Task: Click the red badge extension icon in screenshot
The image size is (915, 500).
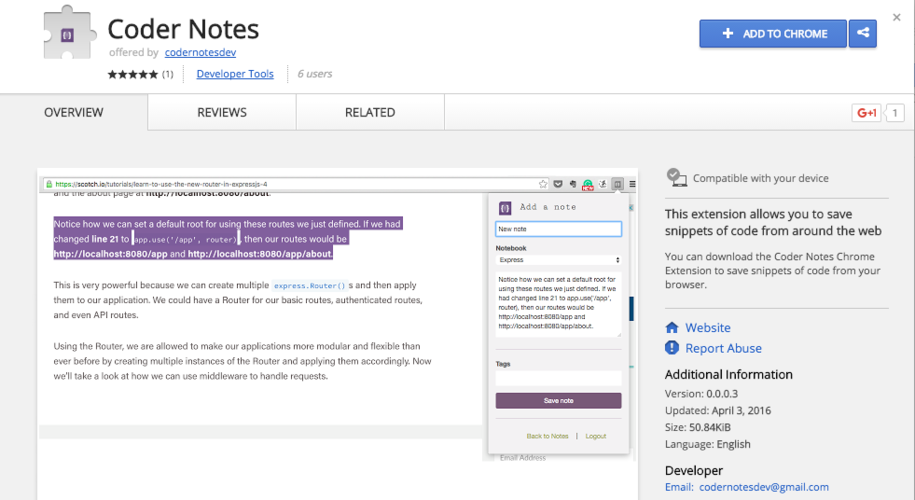Action: 588,184
